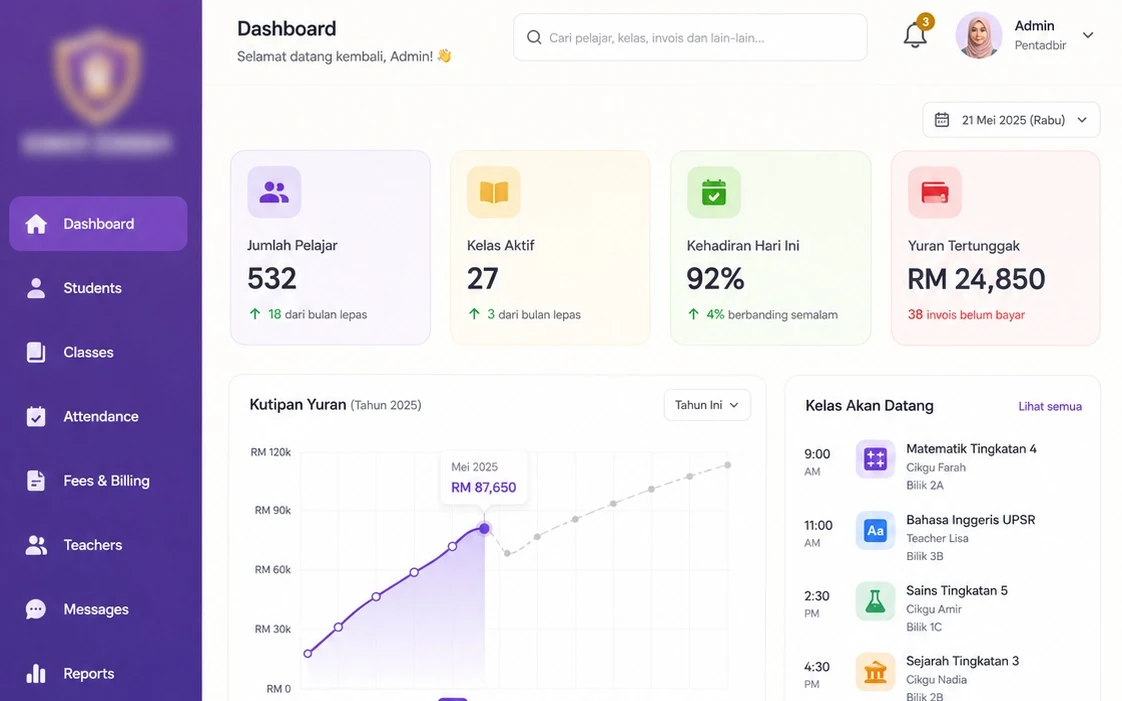Click the RM 120k axis label
Image resolution: width=1122 pixels, height=701 pixels.
pyautogui.click(x=270, y=452)
